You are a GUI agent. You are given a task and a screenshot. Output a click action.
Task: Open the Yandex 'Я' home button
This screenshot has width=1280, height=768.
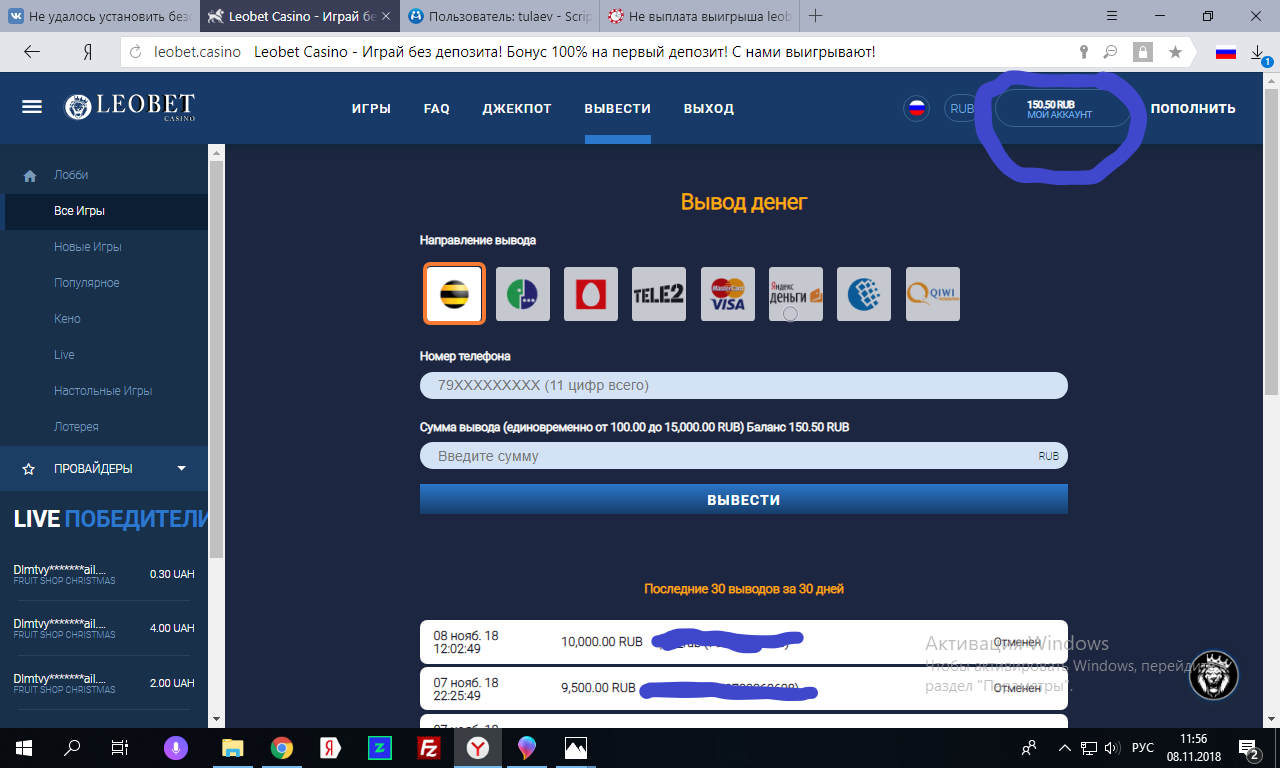click(x=88, y=52)
